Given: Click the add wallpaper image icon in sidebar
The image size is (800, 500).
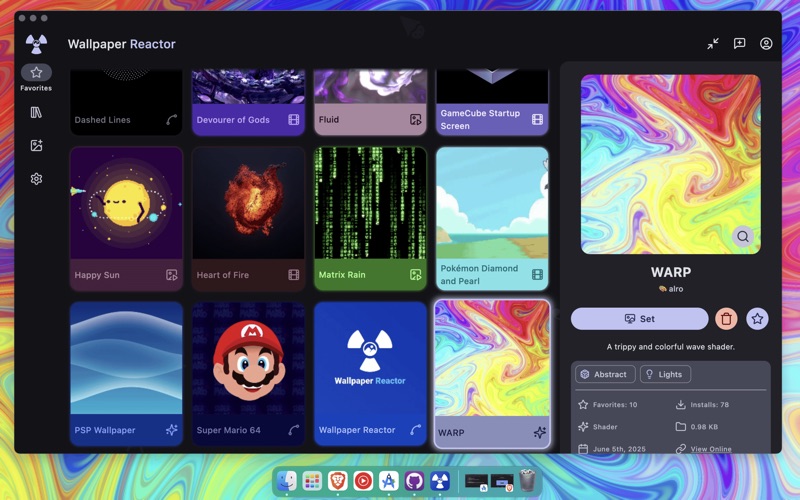Looking at the screenshot, I should pos(36,145).
